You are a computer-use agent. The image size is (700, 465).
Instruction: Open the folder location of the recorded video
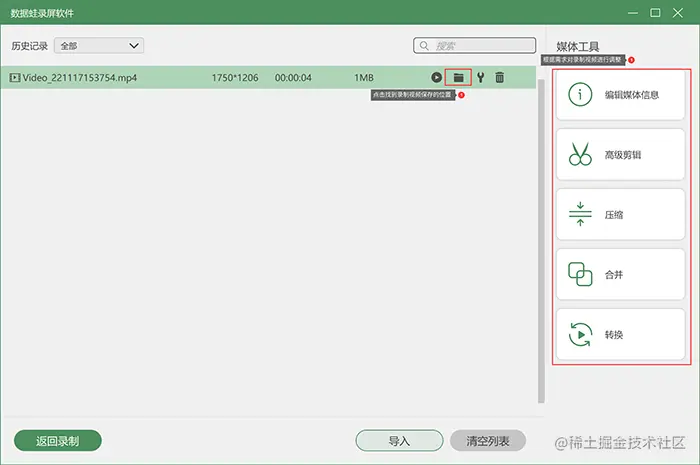tap(458, 78)
